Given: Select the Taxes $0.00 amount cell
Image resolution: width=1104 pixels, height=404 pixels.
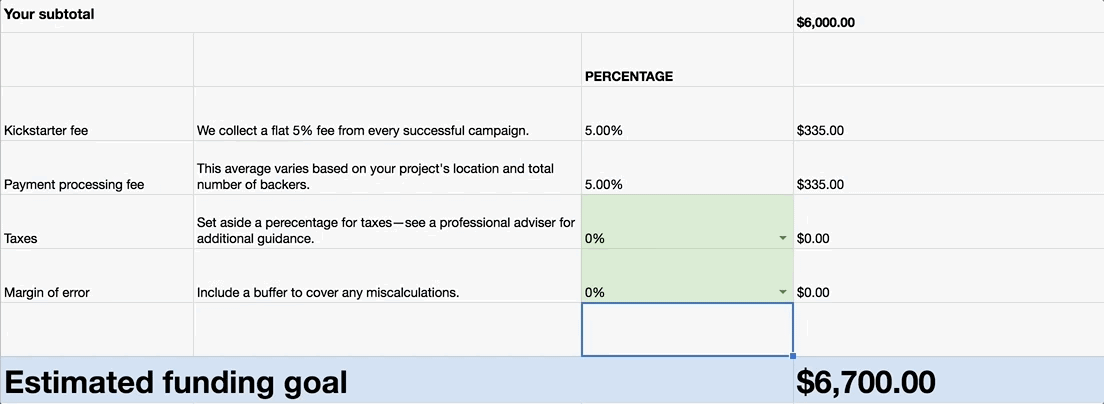Looking at the screenshot, I should pyautogui.click(x=948, y=222).
